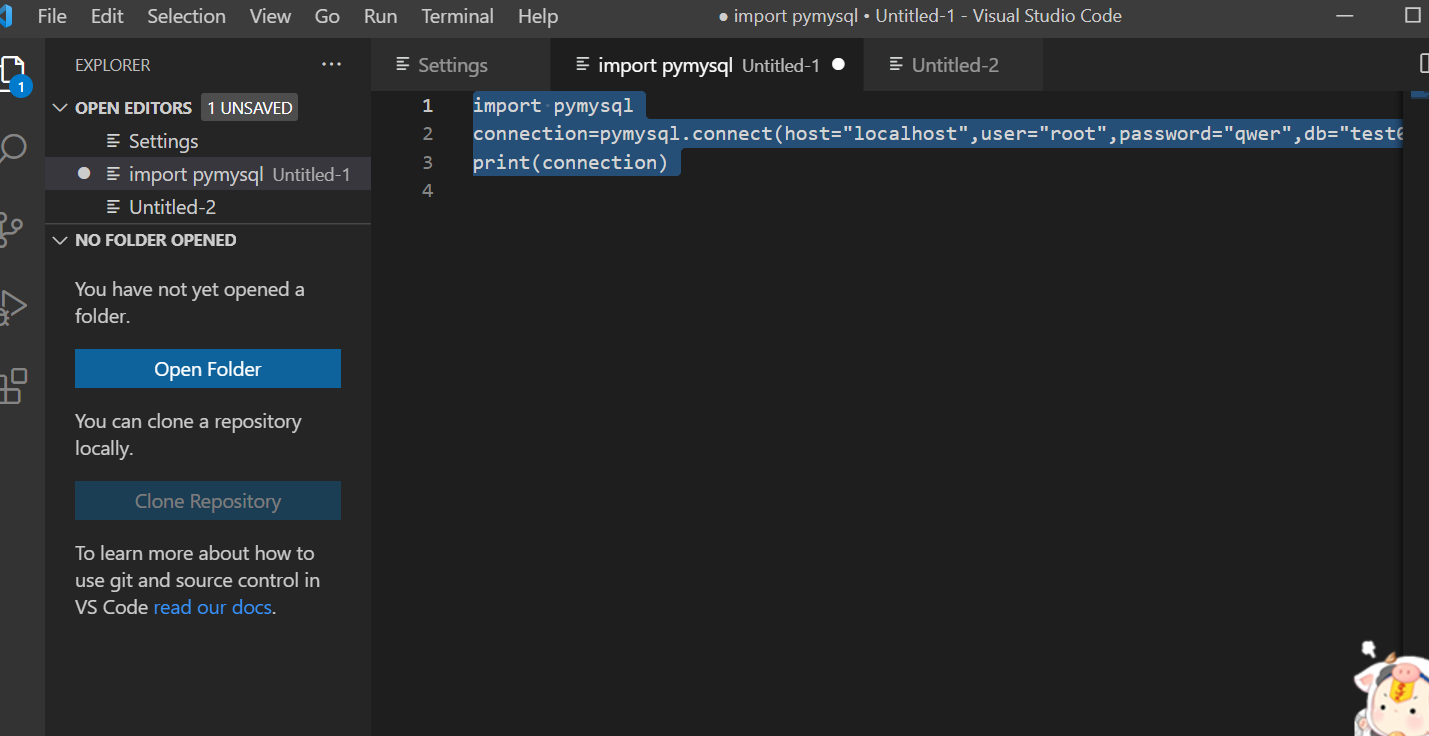Click the import pymysql code line
Screen dimensions: 1429x736
click(553, 106)
